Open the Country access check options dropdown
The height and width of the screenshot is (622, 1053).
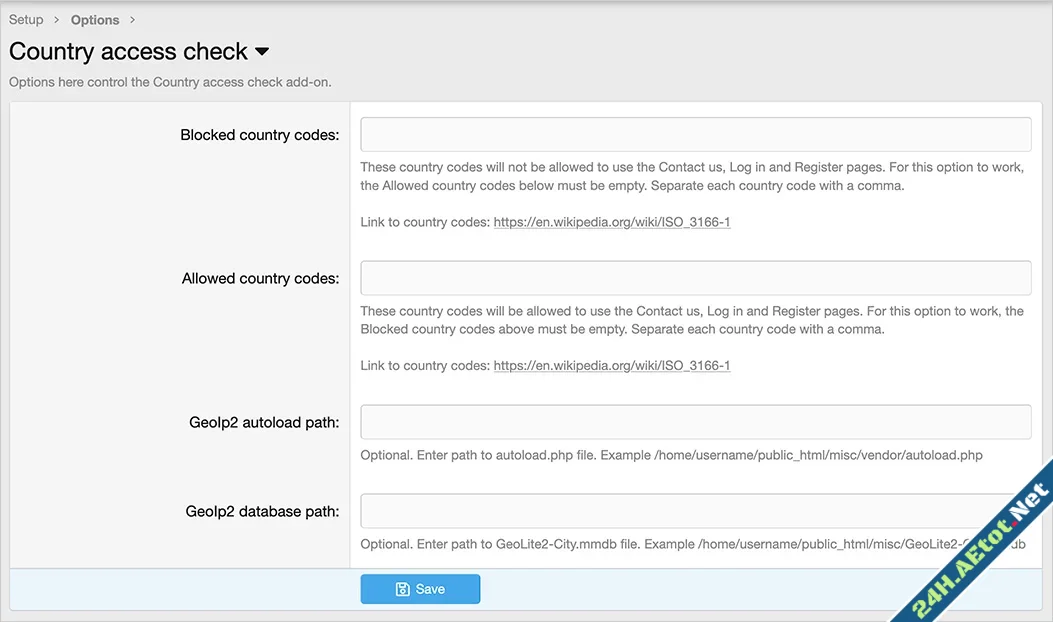[260, 52]
